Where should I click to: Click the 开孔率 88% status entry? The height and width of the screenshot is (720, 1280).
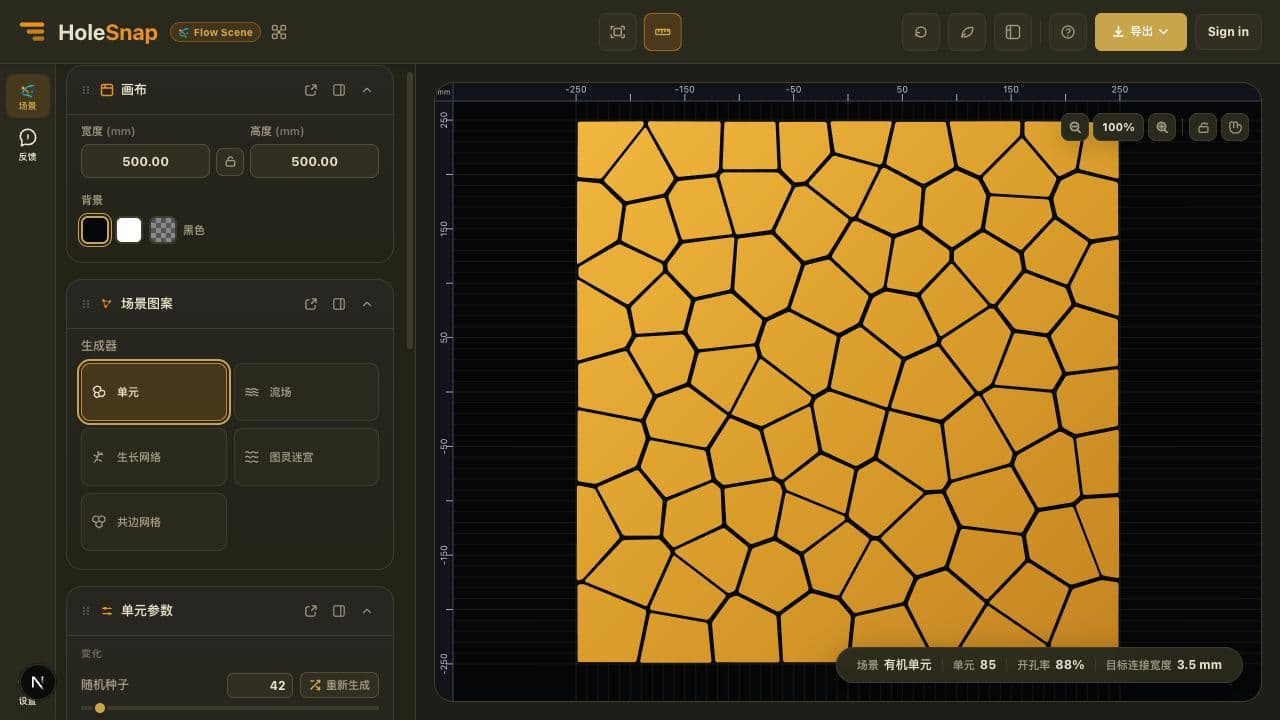coord(1050,665)
